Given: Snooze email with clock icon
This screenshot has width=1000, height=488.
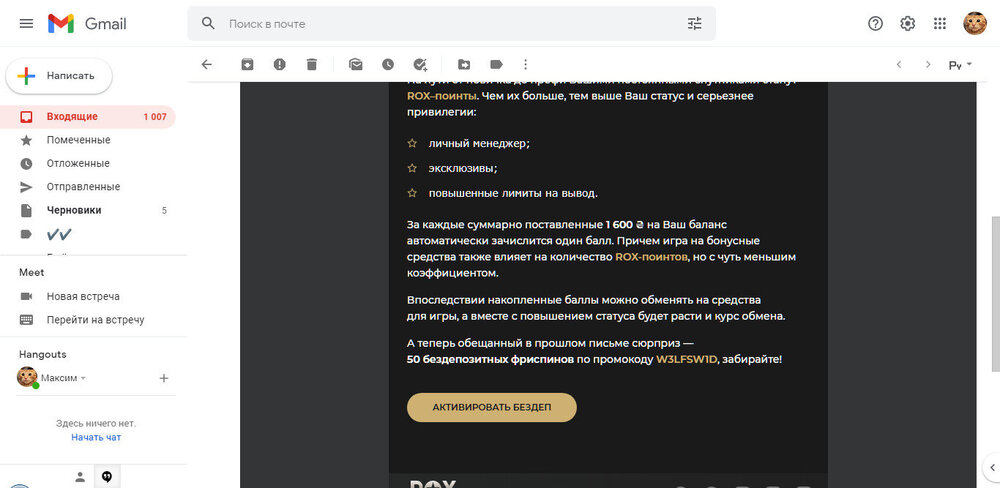Looking at the screenshot, I should point(387,64).
